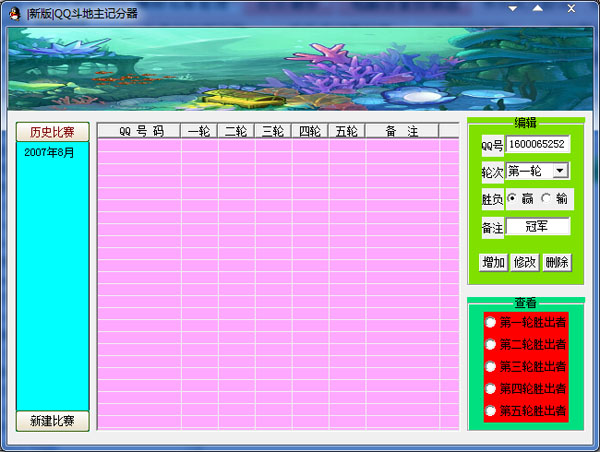Click the 备注 text field containing 冠军
The image size is (600, 452).
(x=537, y=227)
